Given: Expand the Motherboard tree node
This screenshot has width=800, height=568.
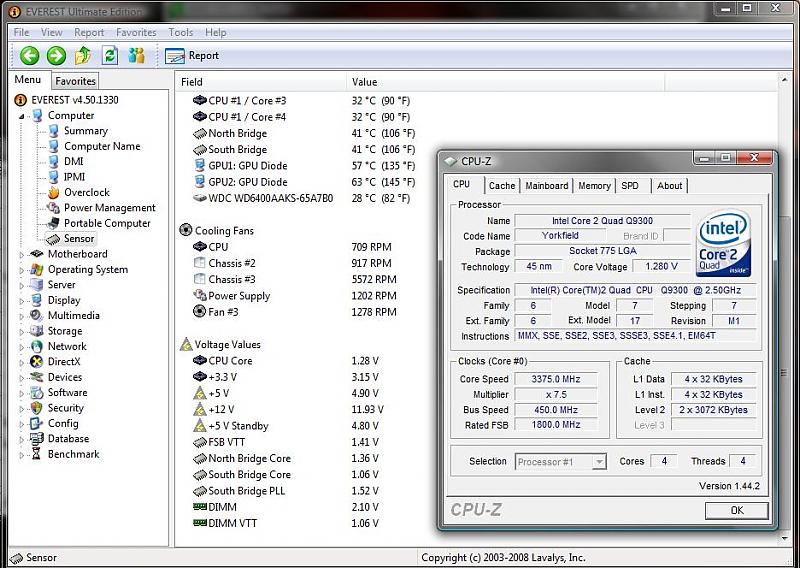Looking at the screenshot, I should 22,254.
